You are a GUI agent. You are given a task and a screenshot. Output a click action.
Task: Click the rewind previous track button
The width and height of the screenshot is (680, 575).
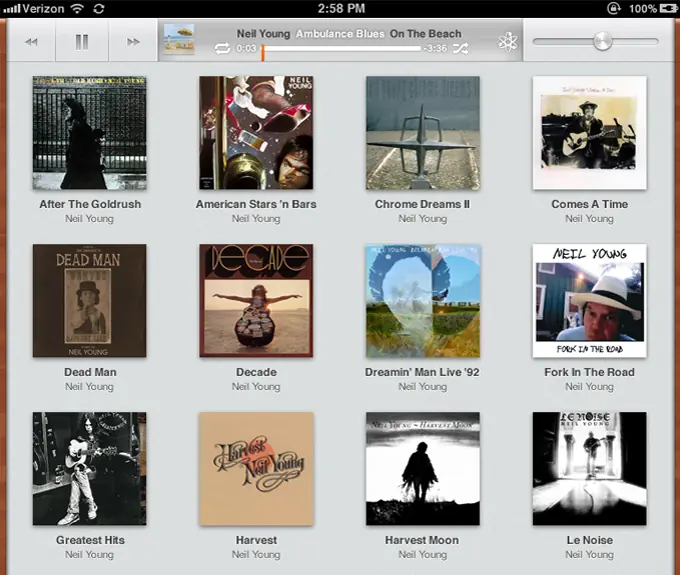(31, 42)
